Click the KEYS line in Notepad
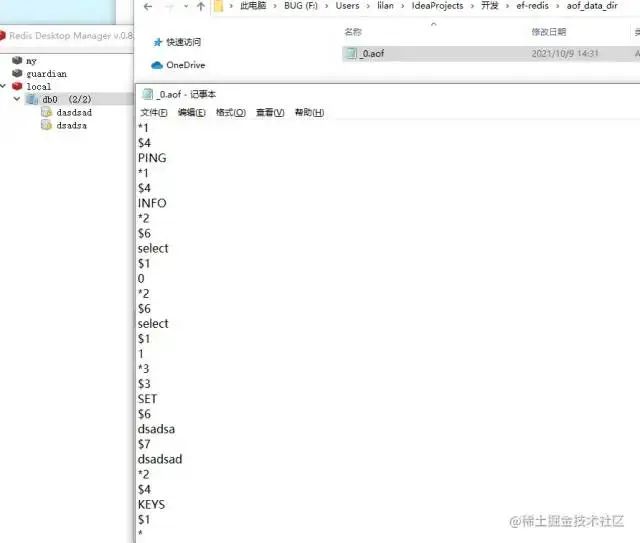 click(151, 505)
